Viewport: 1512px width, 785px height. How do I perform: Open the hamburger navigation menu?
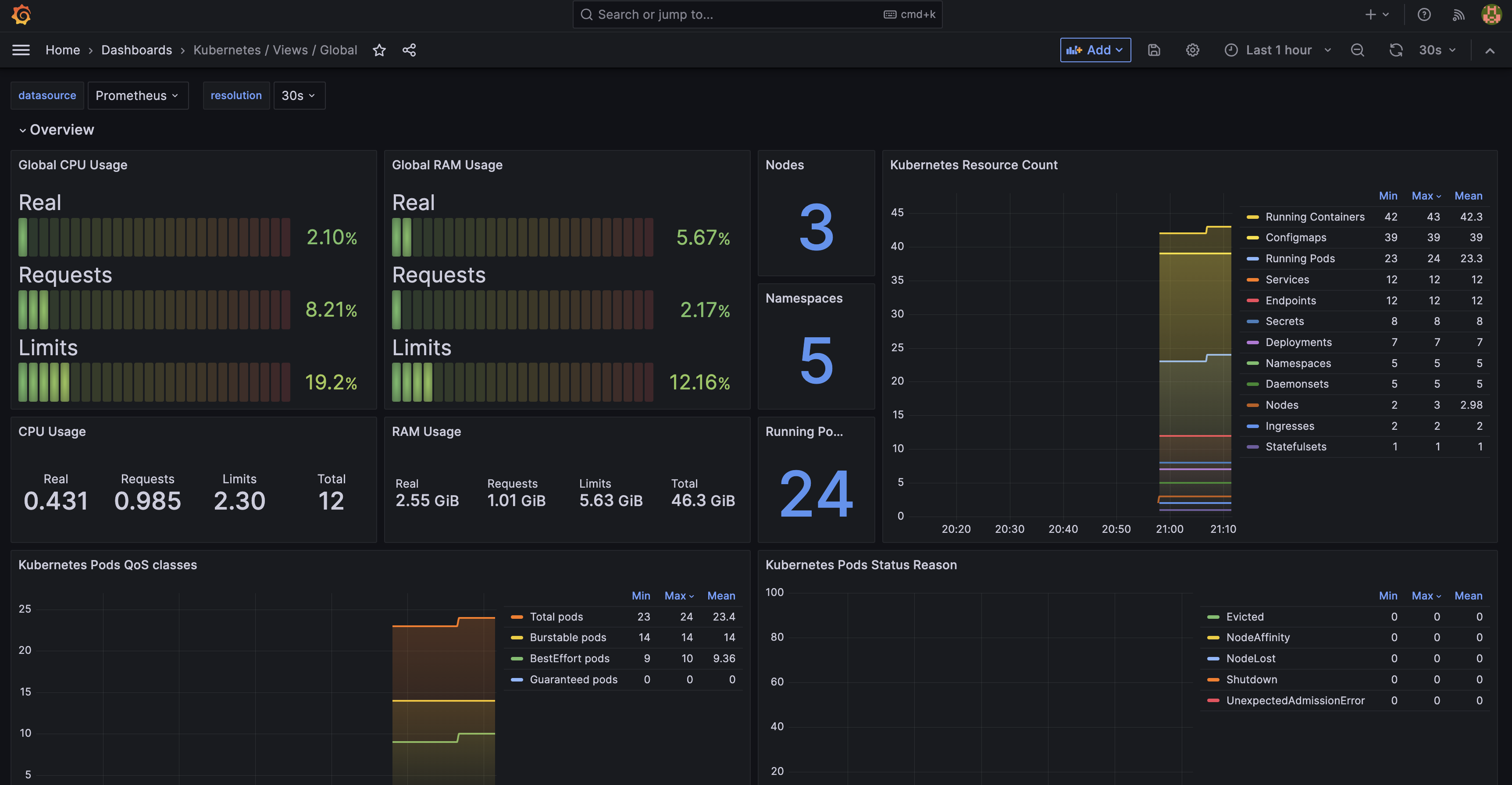coord(21,50)
